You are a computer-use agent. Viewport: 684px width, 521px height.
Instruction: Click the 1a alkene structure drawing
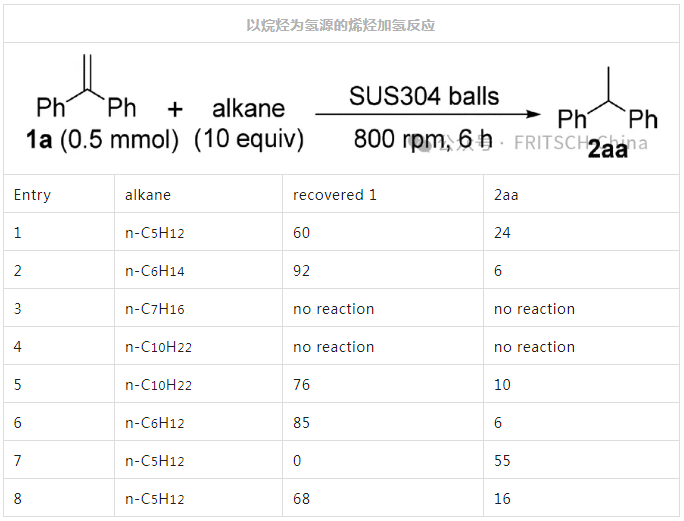pos(87,90)
